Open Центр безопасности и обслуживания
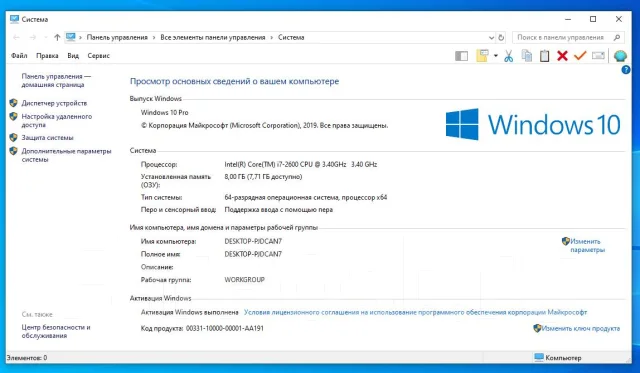Screen dimensions: 640x373 pos(56,331)
